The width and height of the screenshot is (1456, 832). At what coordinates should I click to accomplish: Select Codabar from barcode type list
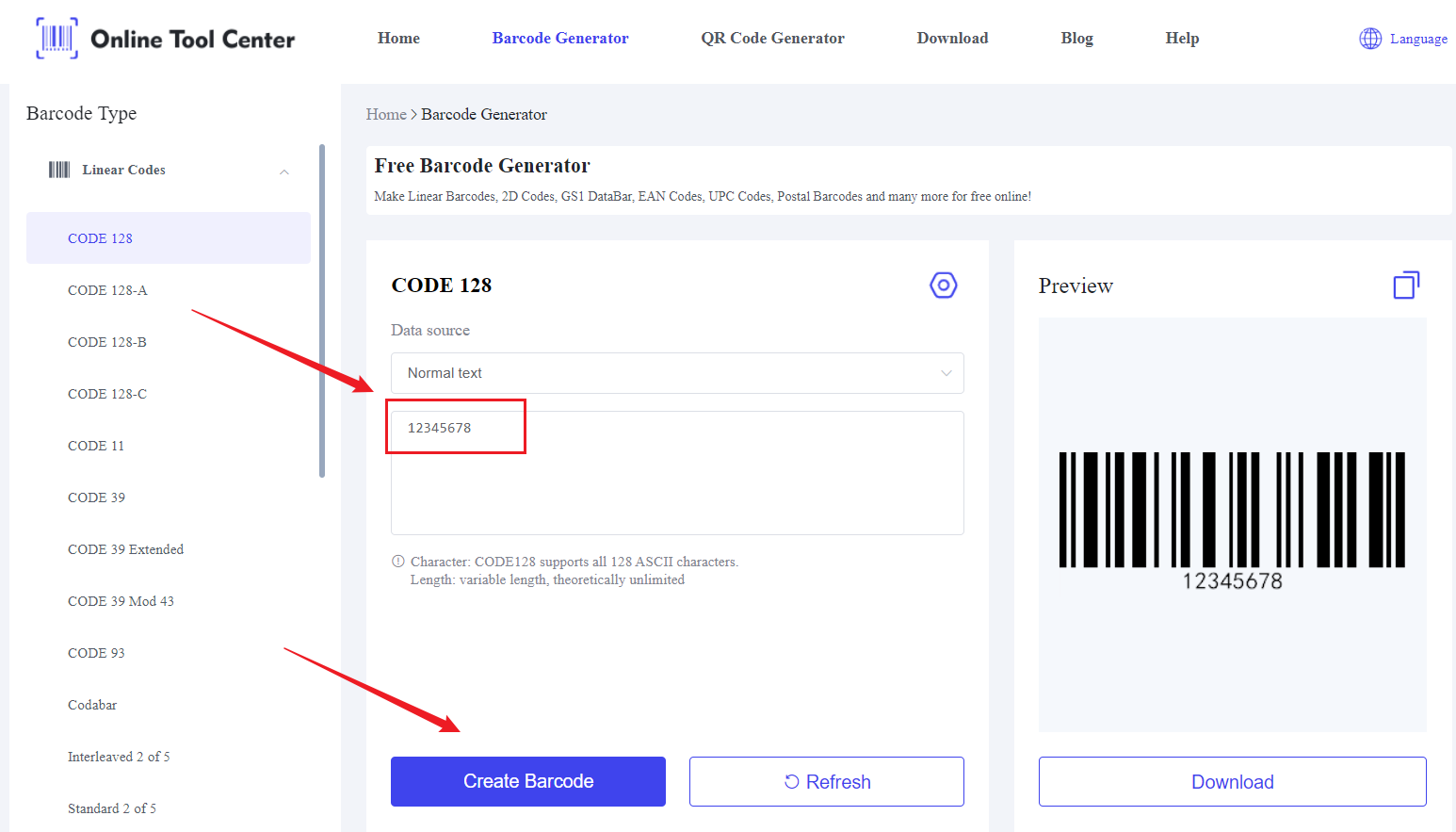click(x=92, y=705)
